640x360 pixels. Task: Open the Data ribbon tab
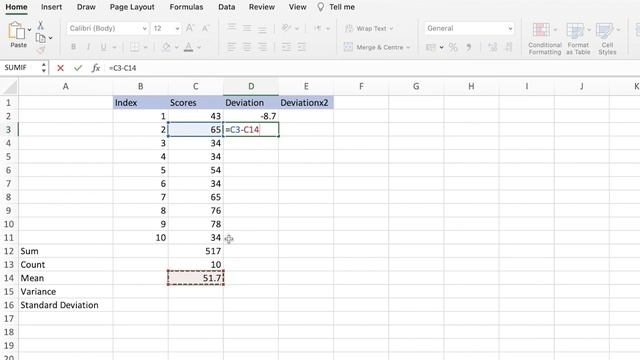pos(227,7)
